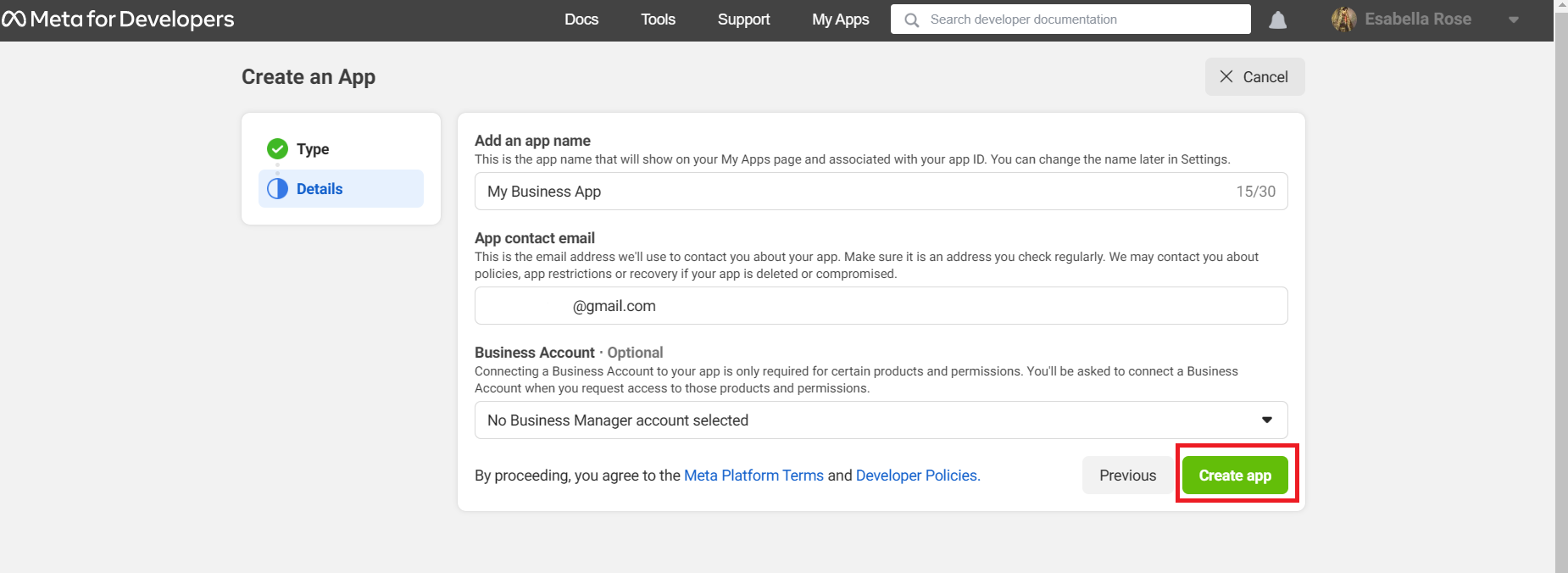The width and height of the screenshot is (1568, 573).
Task: Cancel app creation
Action: pos(1254,77)
